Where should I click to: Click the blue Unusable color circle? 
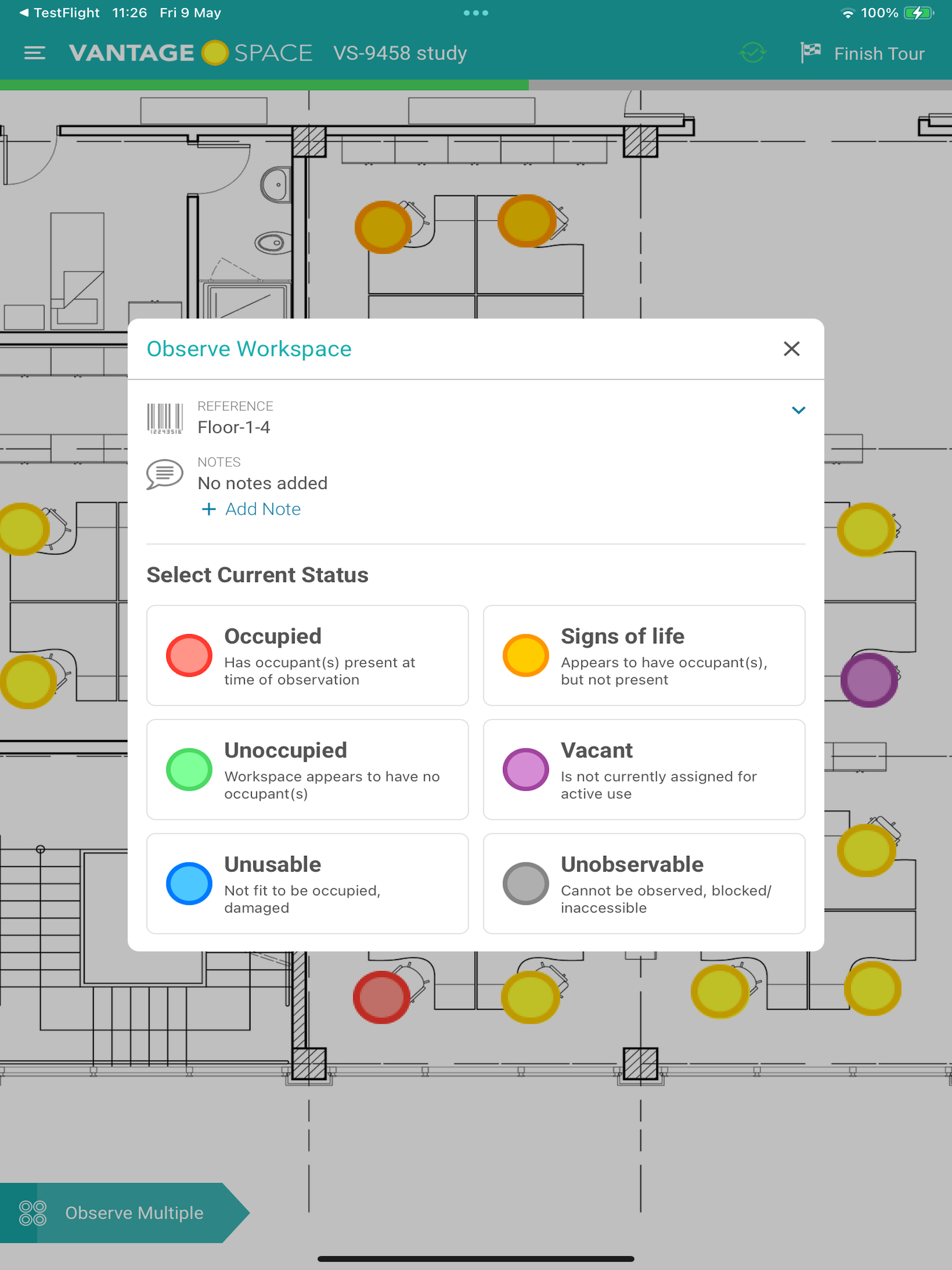[x=189, y=883]
